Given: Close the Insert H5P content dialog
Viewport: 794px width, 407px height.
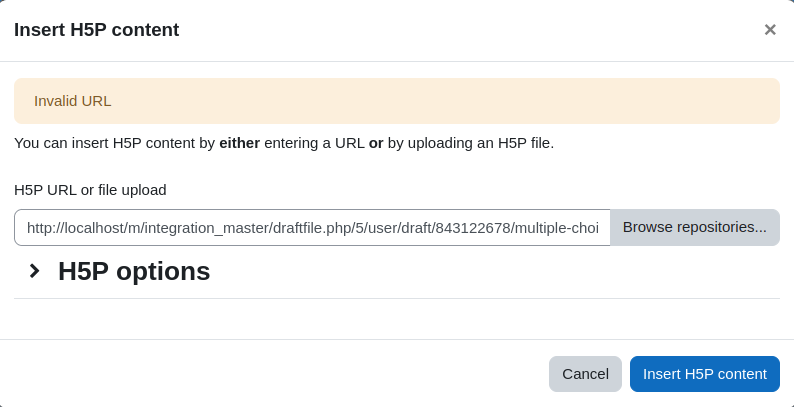Looking at the screenshot, I should click(x=770, y=30).
